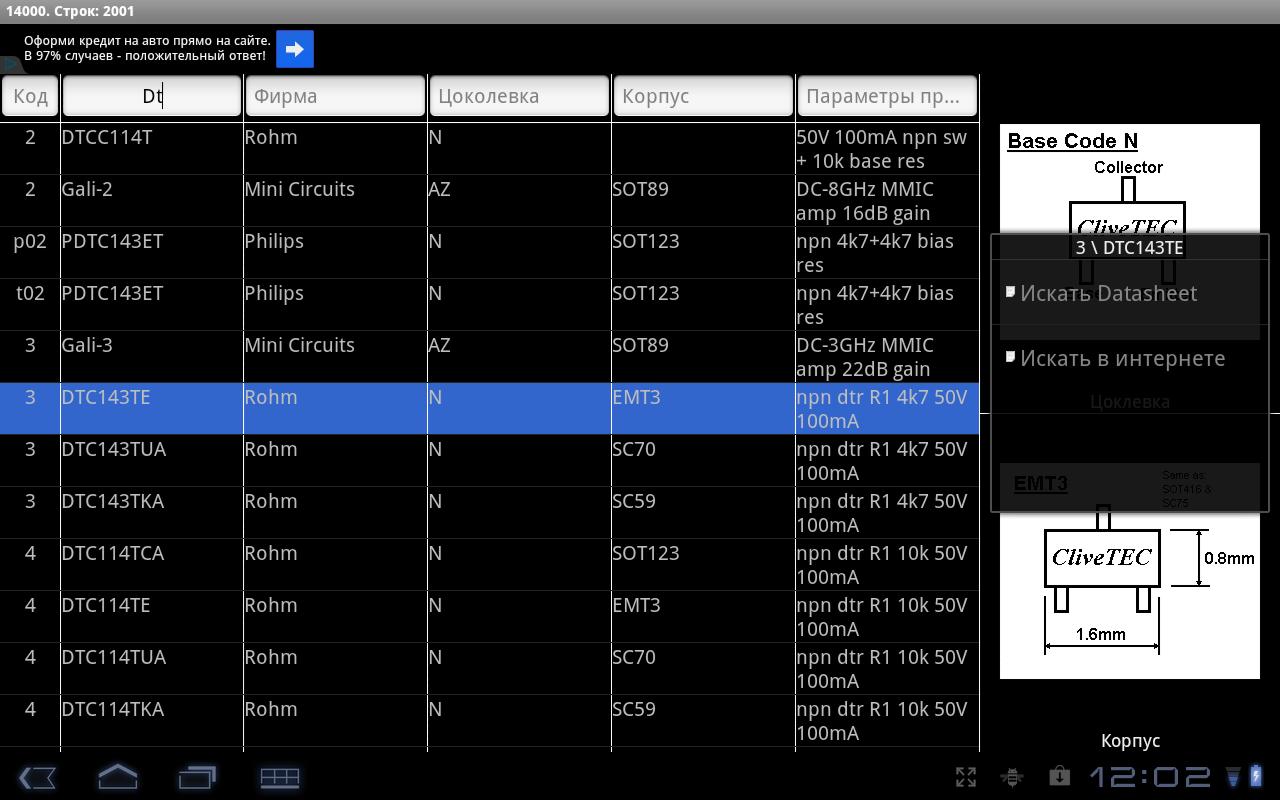
Task: Open the EMT3 package drawing thumbnail
Action: 1130,572
